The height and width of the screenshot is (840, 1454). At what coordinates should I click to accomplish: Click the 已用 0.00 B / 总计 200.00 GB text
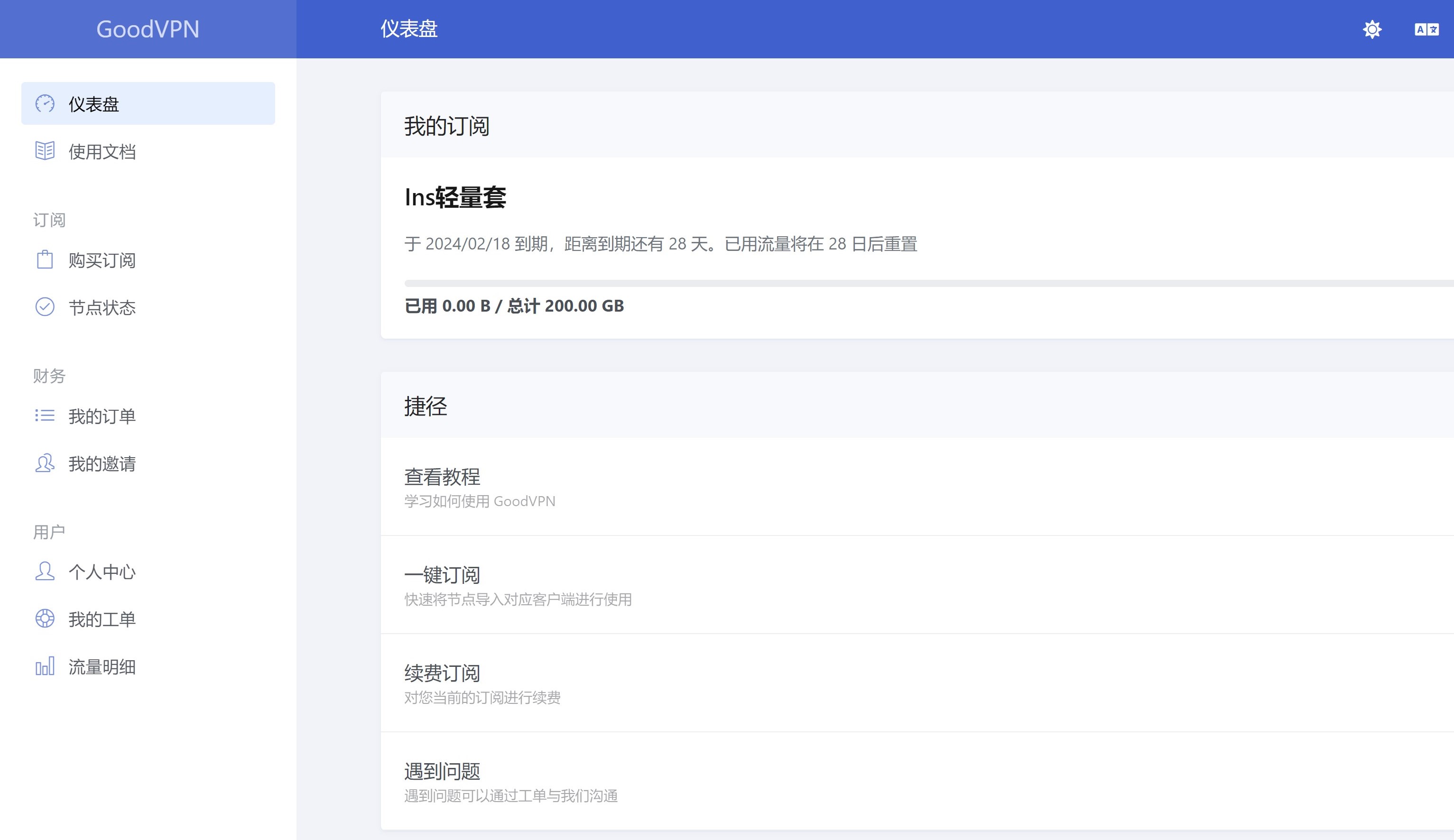(514, 306)
